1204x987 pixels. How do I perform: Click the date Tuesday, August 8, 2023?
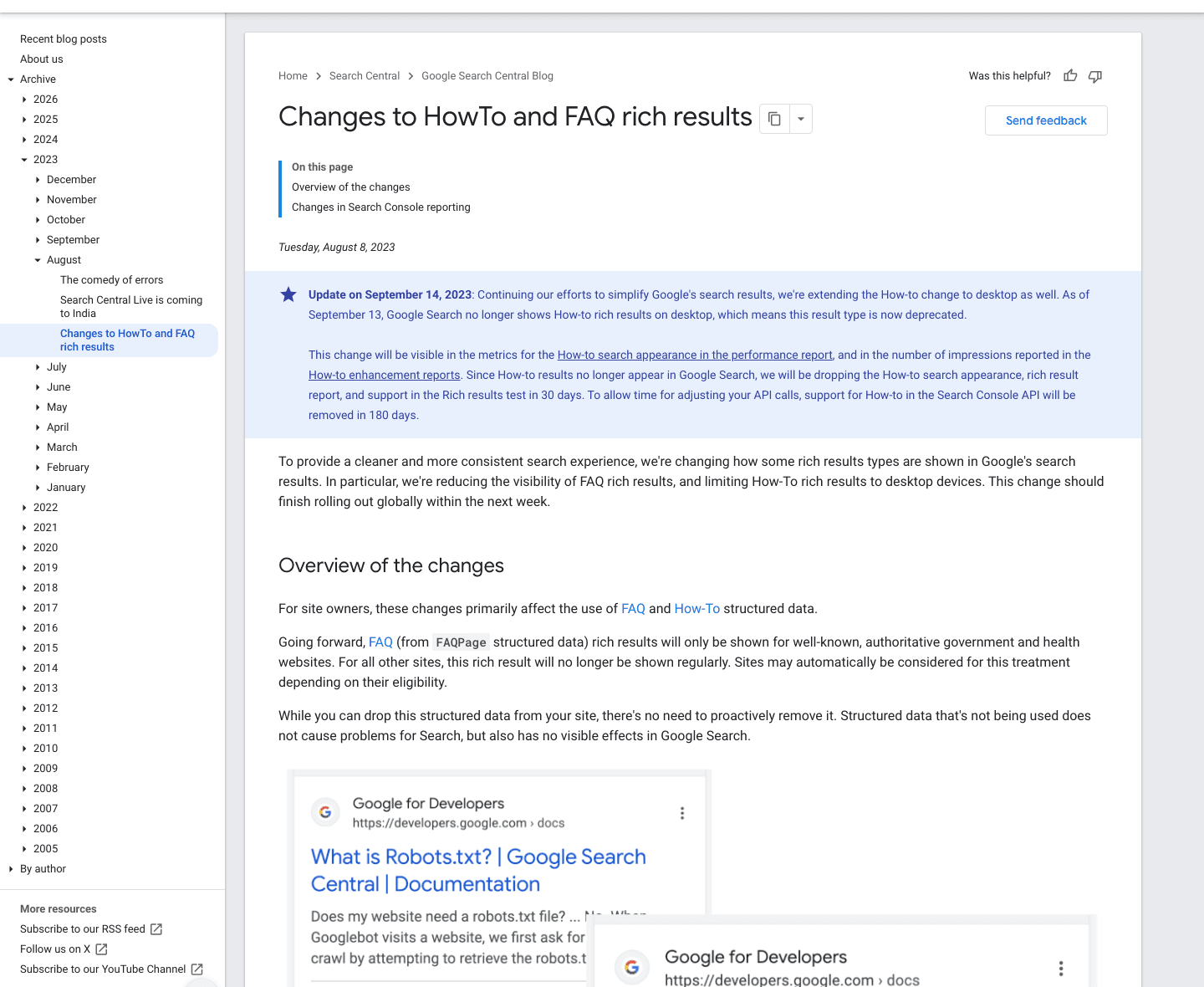[336, 248]
